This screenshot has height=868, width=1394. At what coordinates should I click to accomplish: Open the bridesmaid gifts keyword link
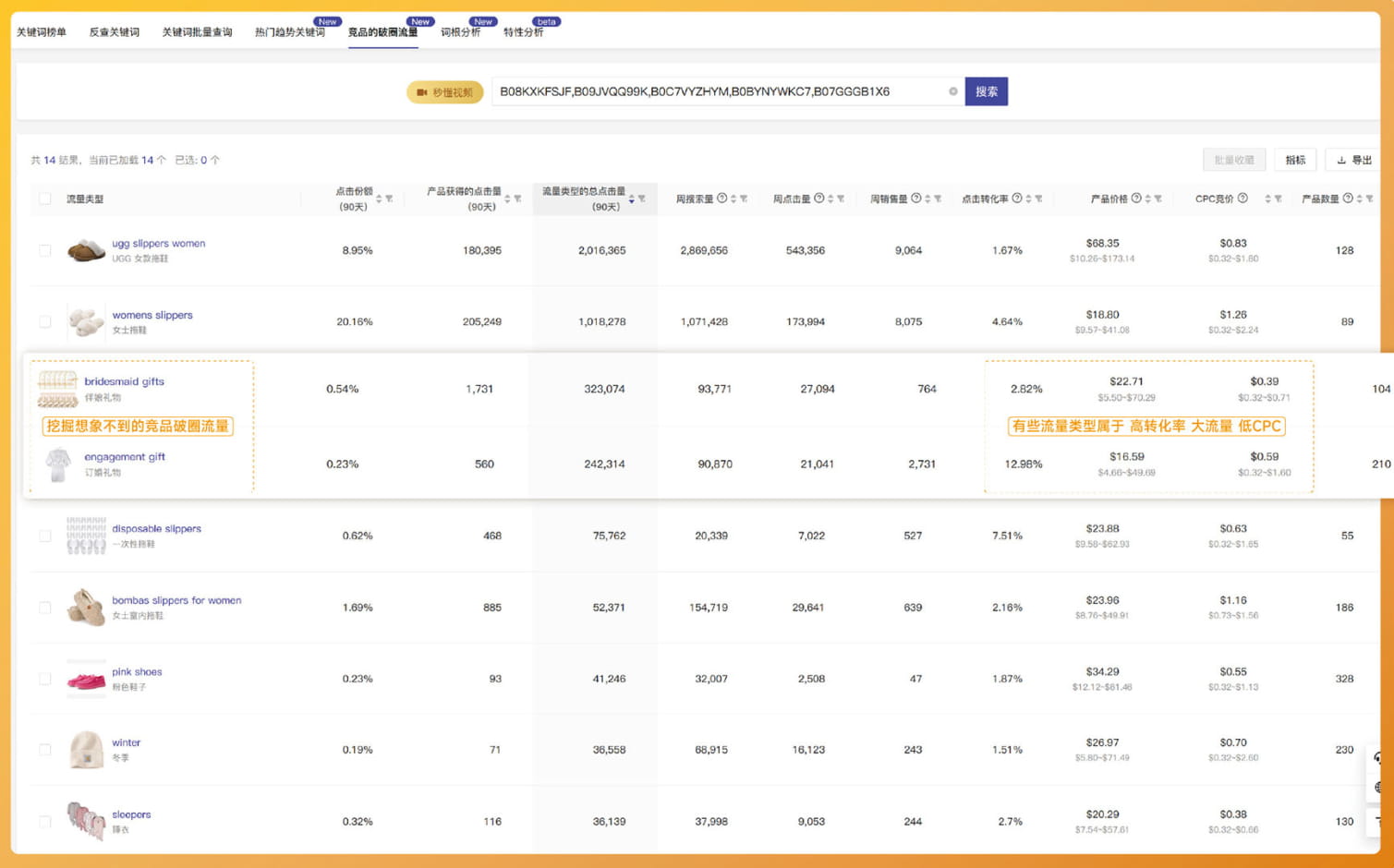124,381
